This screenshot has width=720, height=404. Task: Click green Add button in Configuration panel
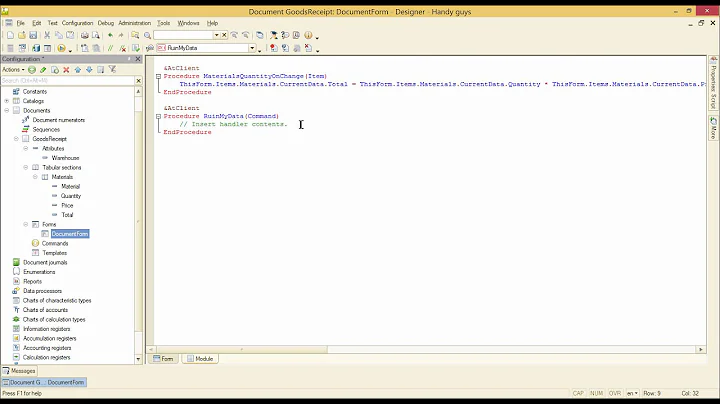[x=32, y=70]
